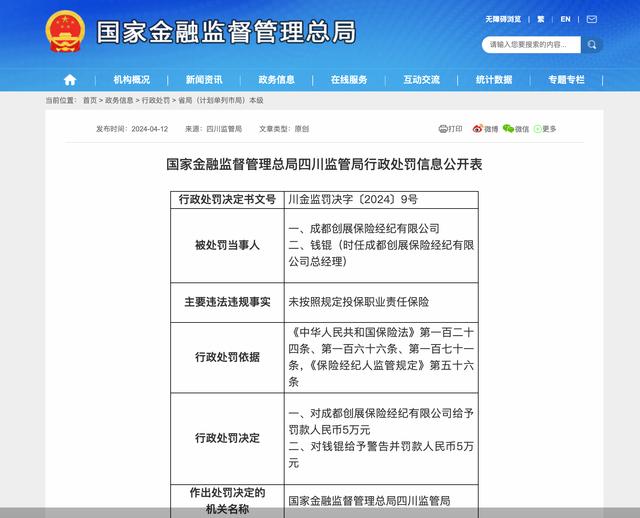Viewport: 640px width, 518px height.
Task: Open 新闻资讯 menu
Action: click(x=204, y=80)
